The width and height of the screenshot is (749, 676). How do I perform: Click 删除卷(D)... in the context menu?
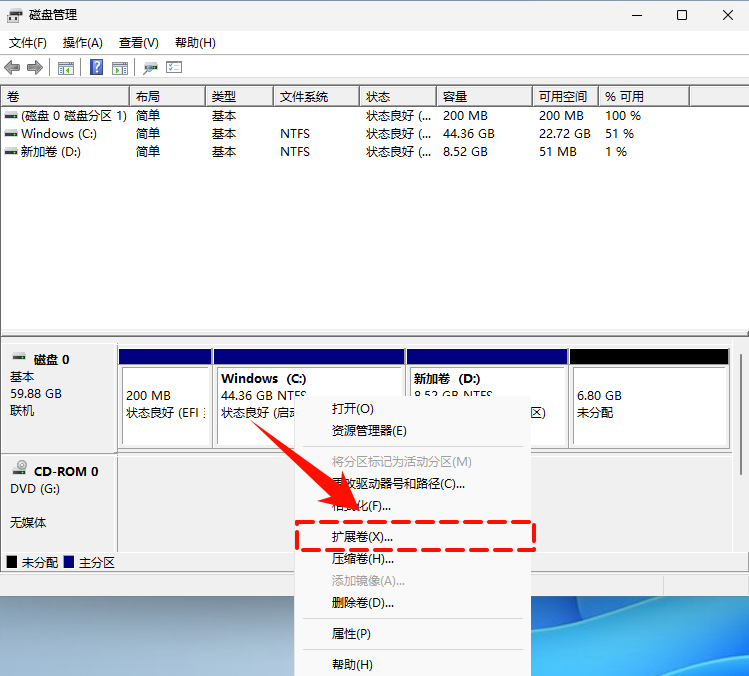pos(362,603)
